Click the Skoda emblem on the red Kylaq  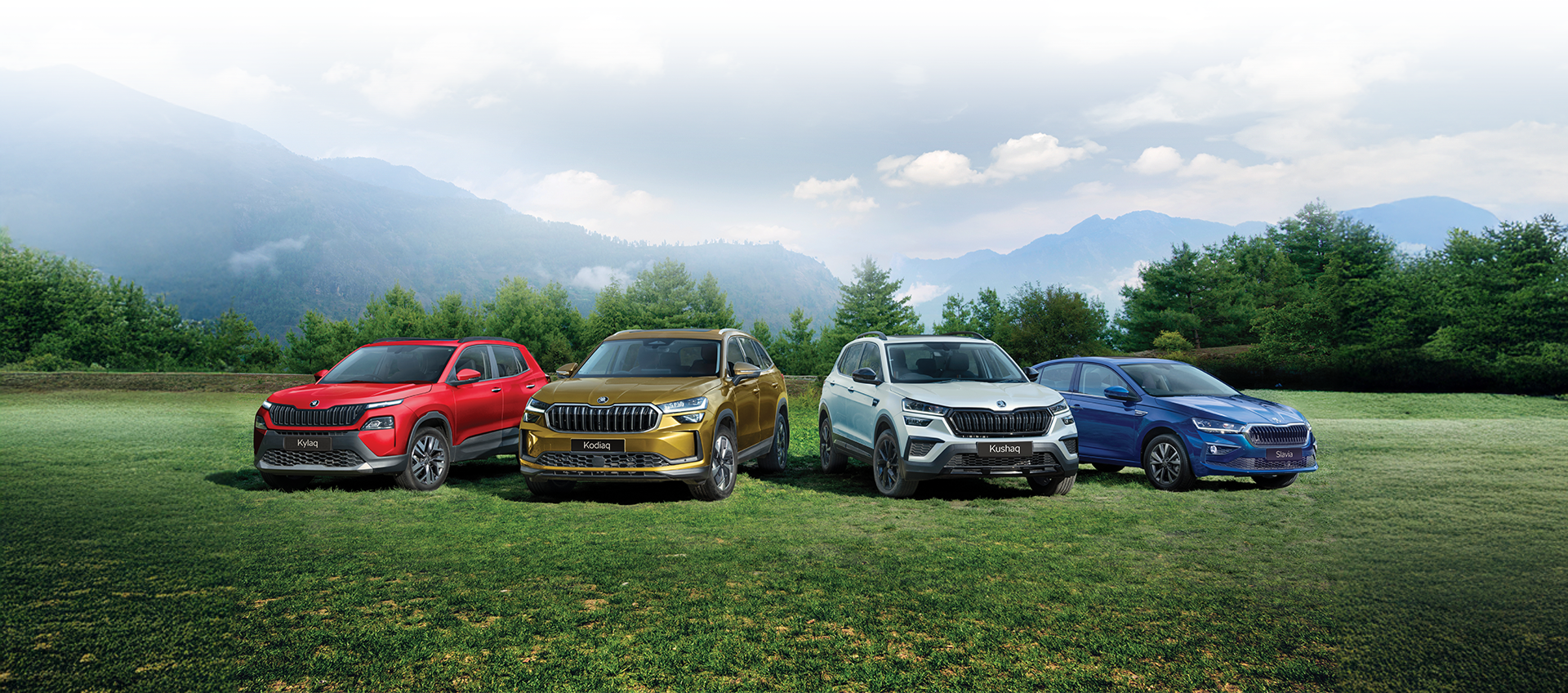pos(314,404)
